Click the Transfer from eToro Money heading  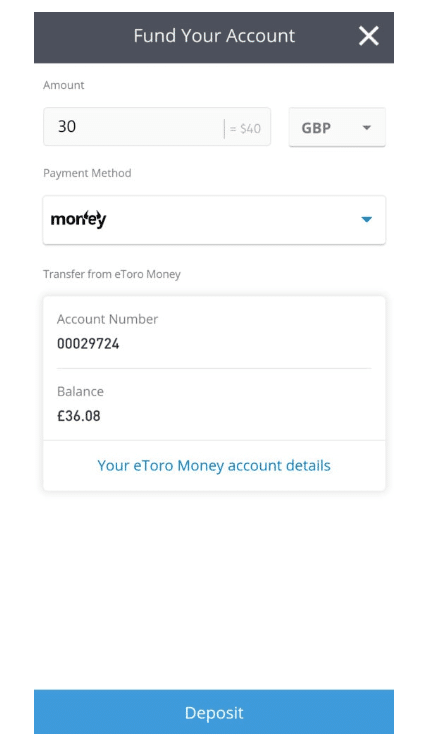pos(112,274)
